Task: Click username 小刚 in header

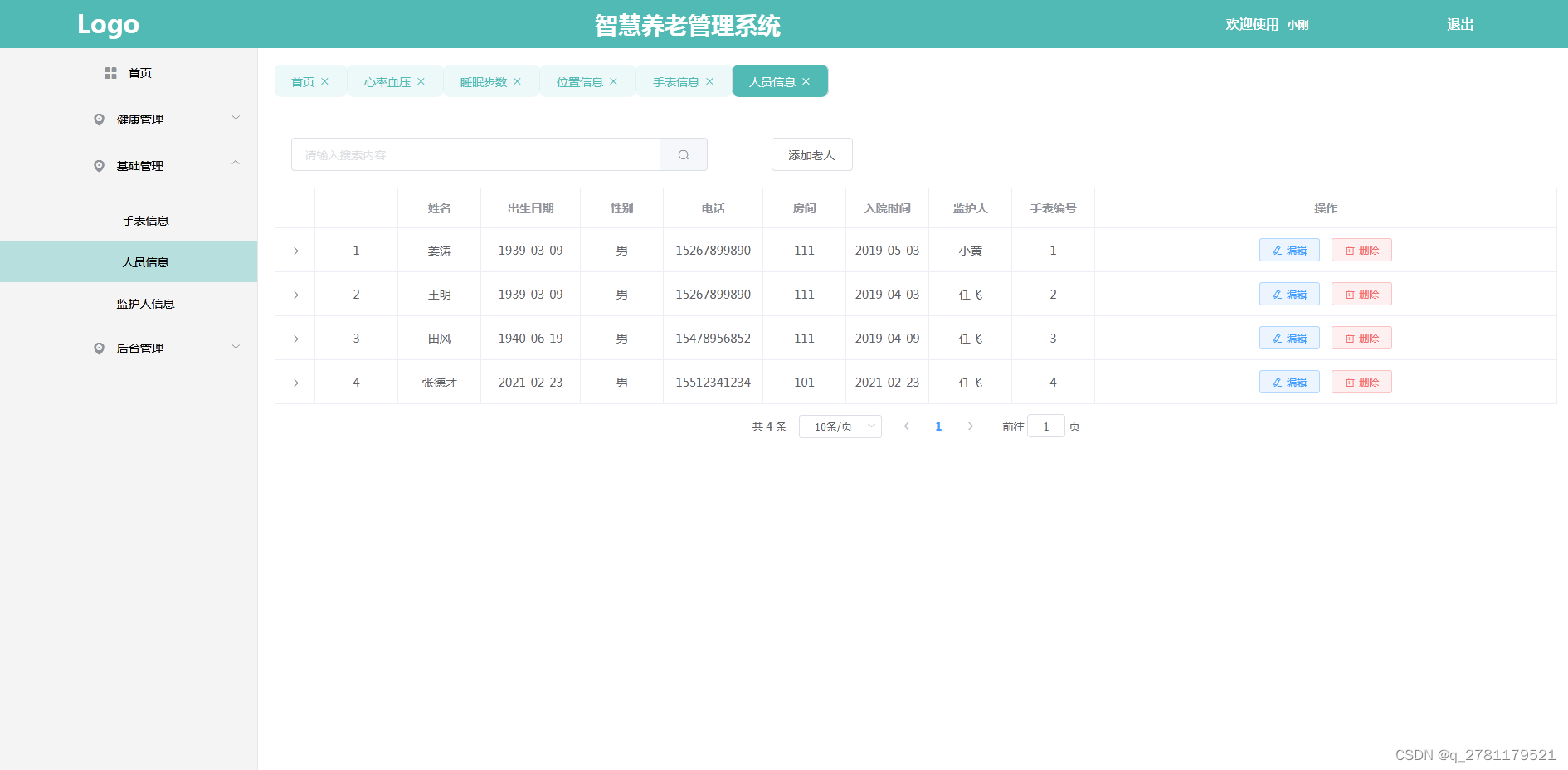Action: [x=1298, y=25]
